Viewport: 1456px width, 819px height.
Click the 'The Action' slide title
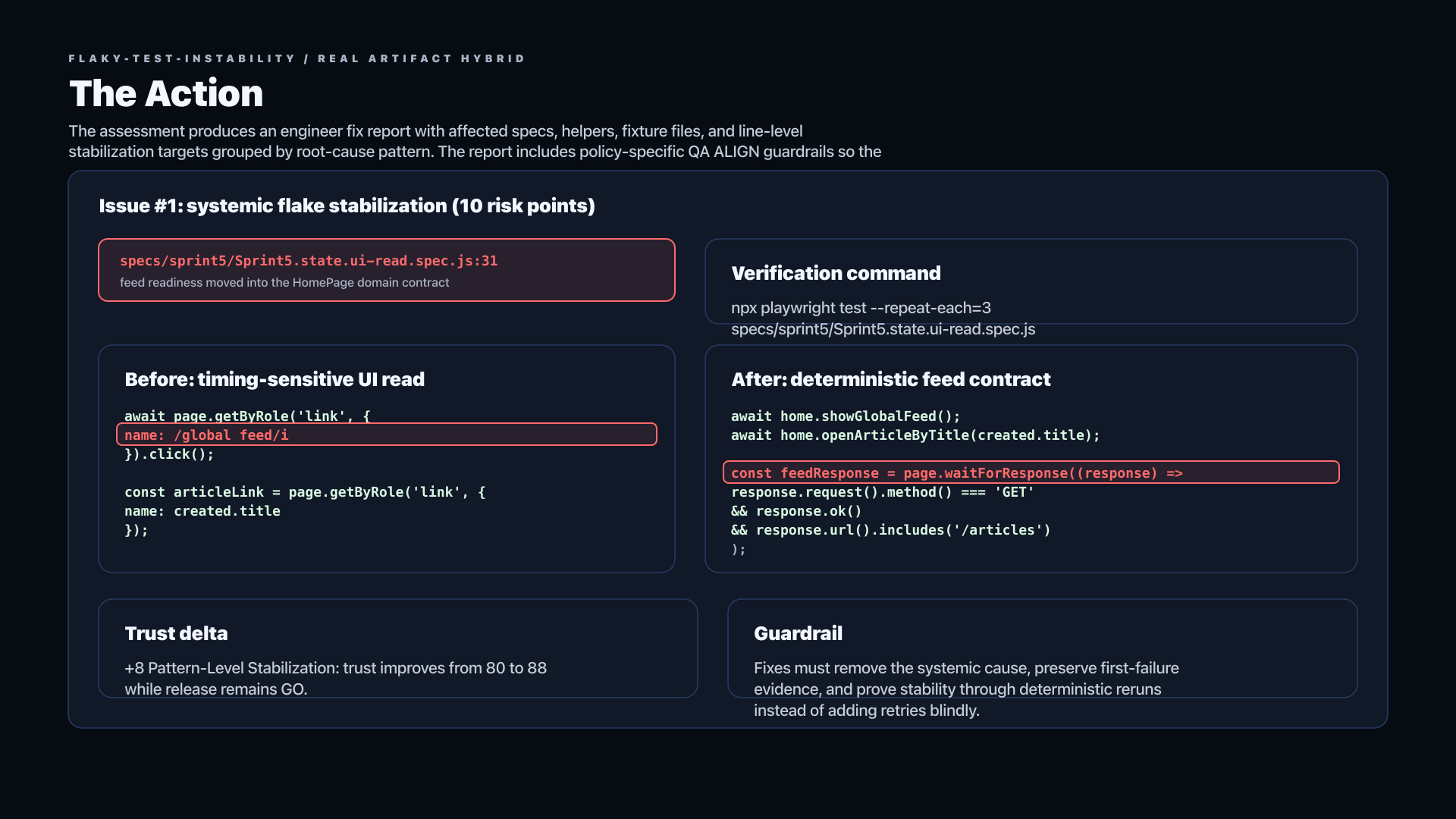point(166,93)
